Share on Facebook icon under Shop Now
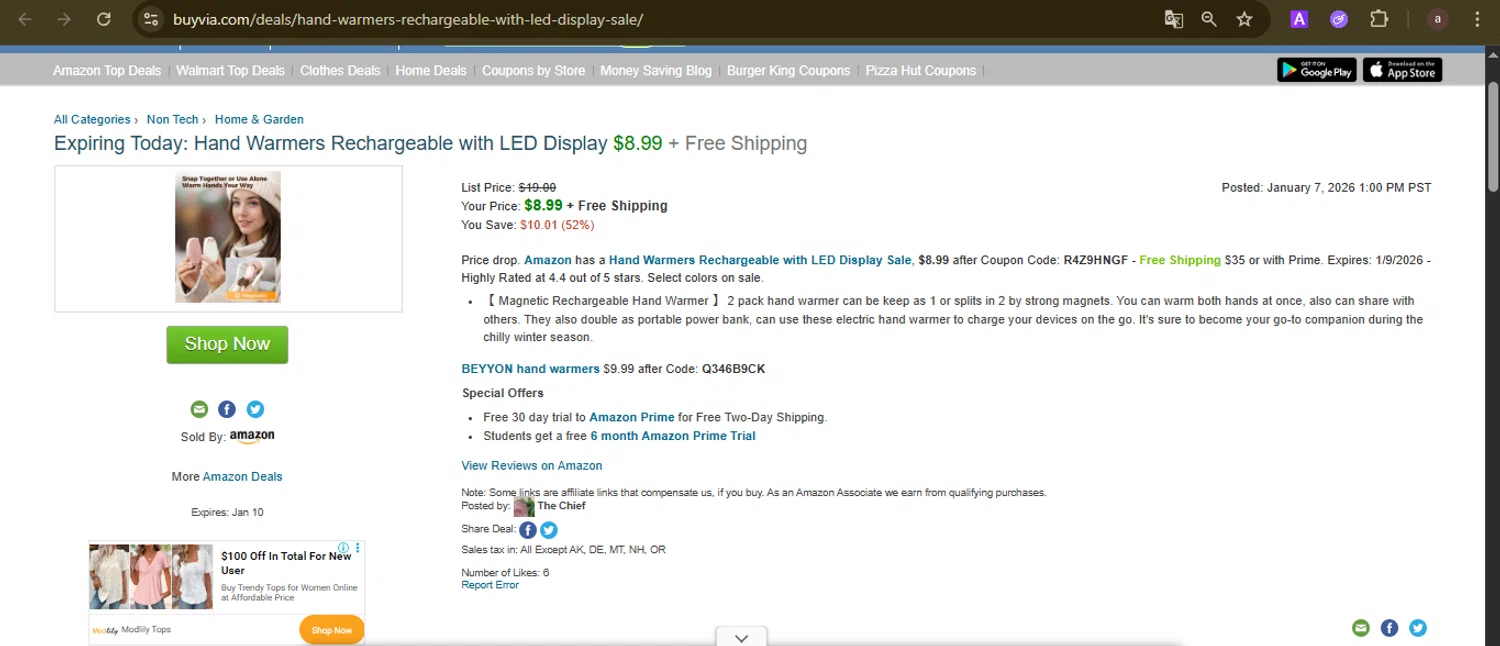Viewport: 1500px width, 646px height. point(227,409)
